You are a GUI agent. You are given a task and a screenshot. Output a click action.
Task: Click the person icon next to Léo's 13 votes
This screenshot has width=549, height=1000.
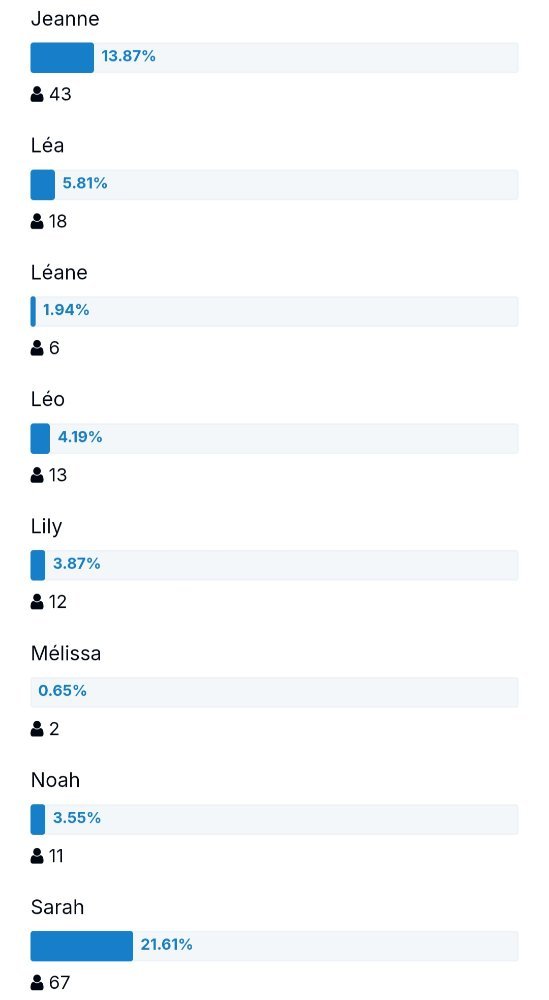[x=37, y=475]
